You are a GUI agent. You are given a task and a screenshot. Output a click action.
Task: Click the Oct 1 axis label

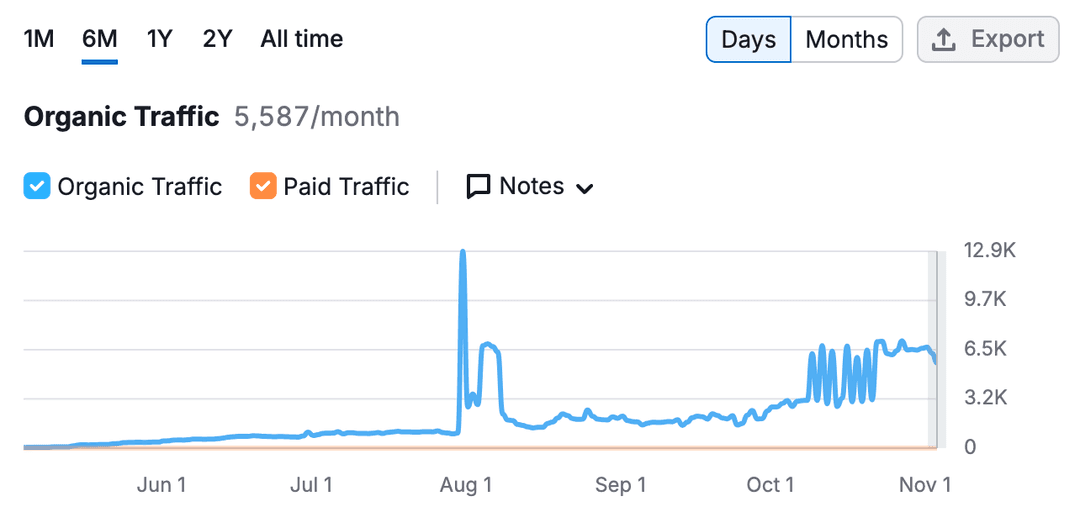tap(770, 485)
